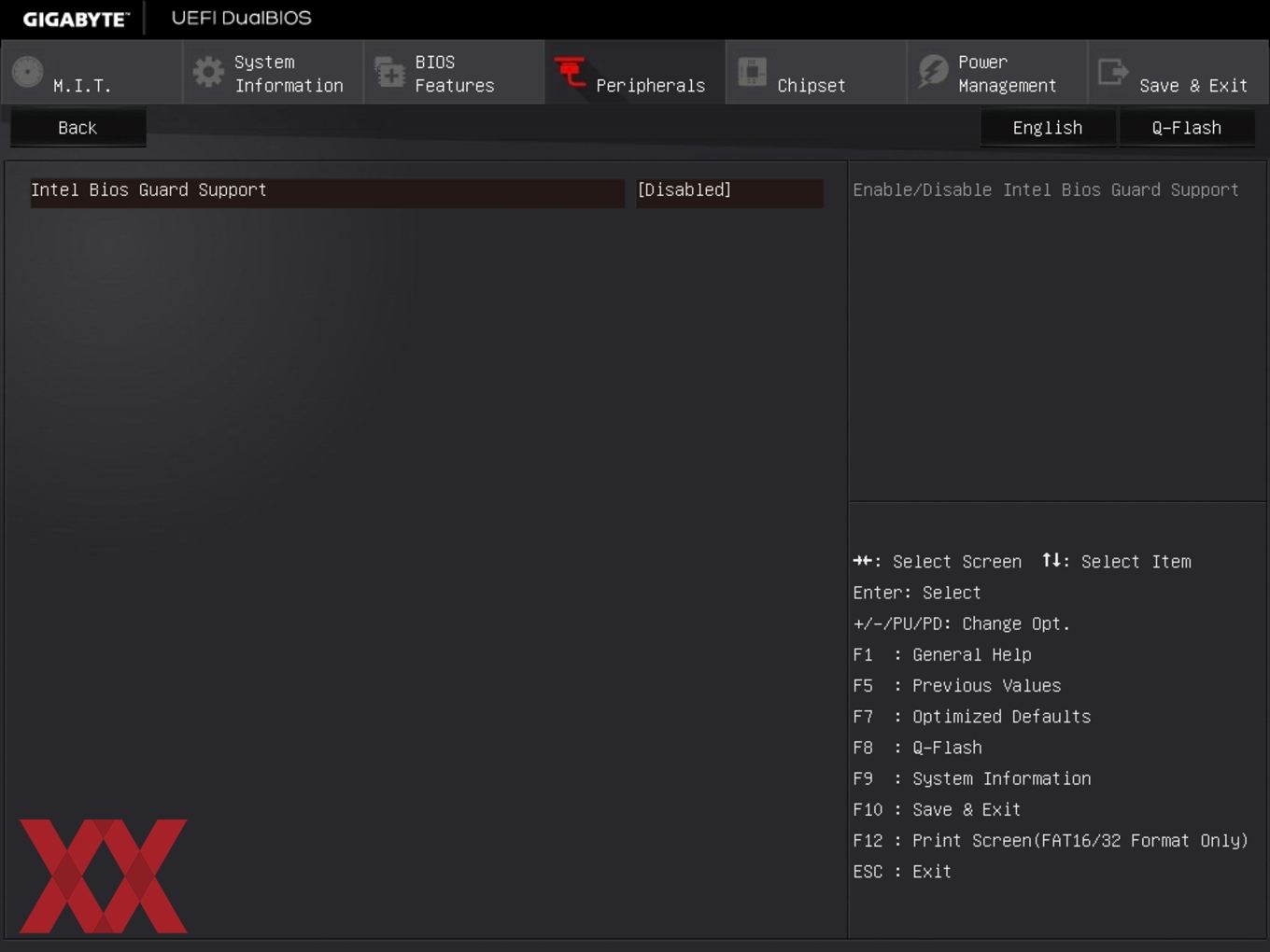1270x952 pixels.
Task: Click the F7 Optimized Defaults line
Action: click(972, 717)
